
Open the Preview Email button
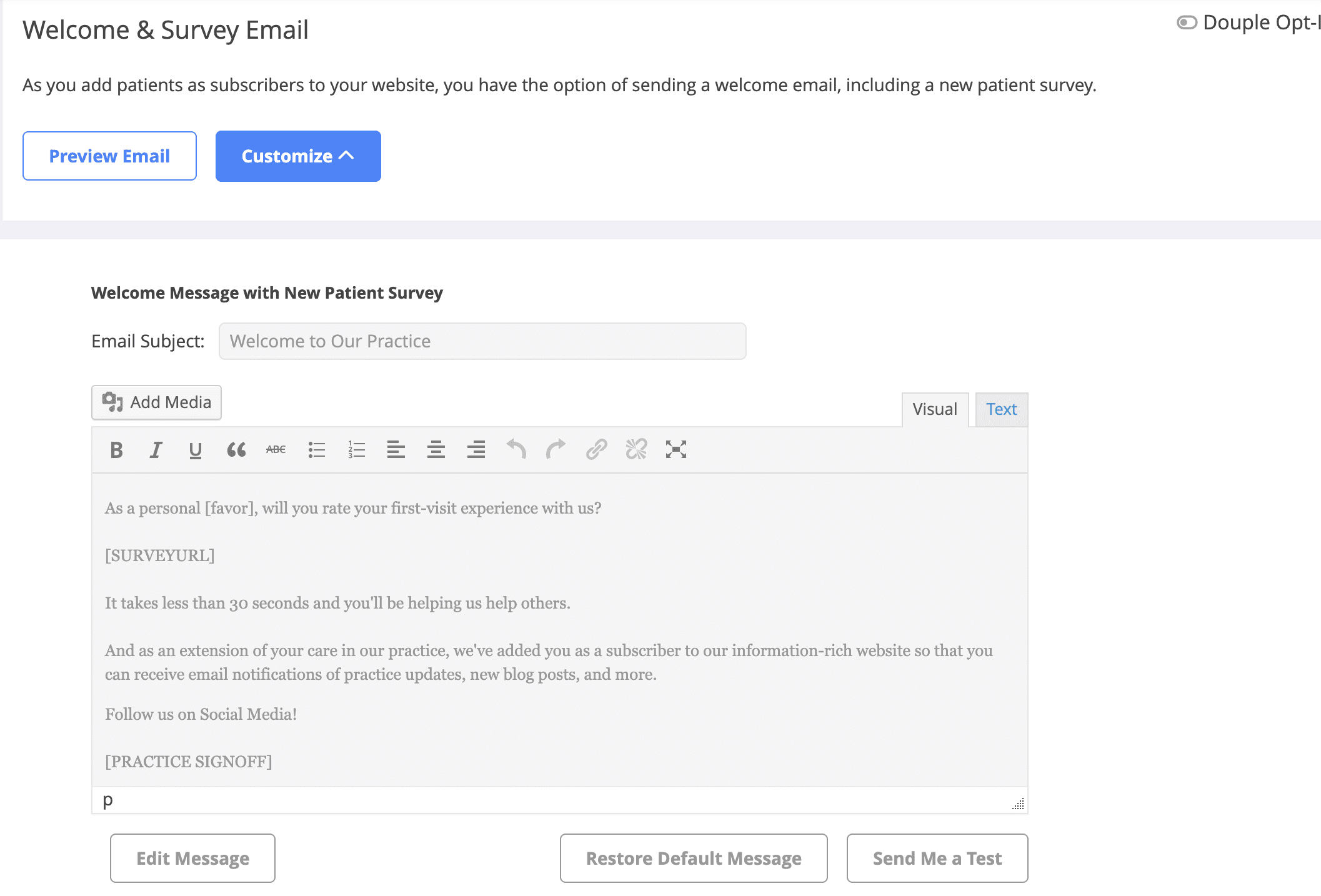(x=109, y=156)
